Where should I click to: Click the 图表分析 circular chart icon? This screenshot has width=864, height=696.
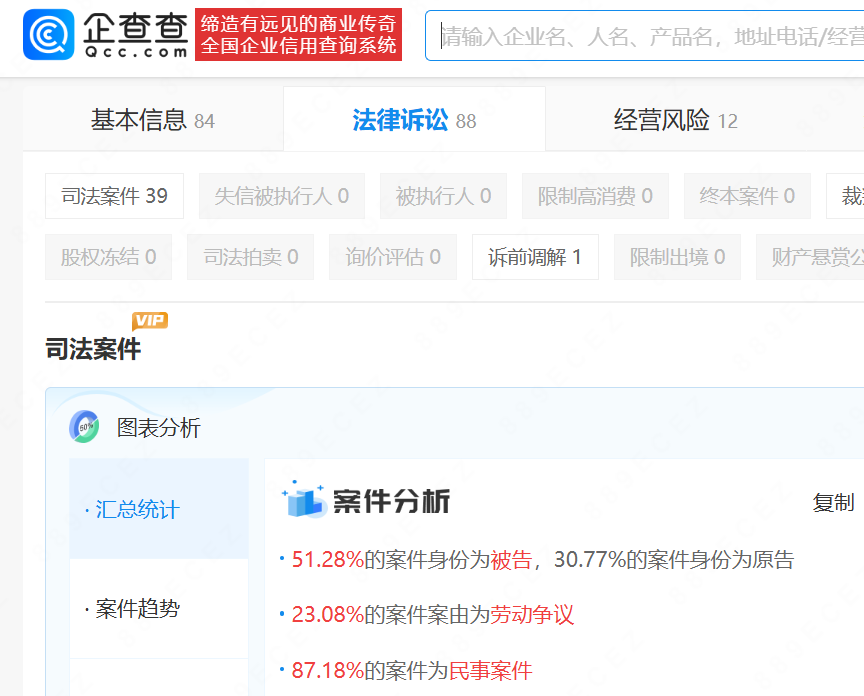[84, 427]
